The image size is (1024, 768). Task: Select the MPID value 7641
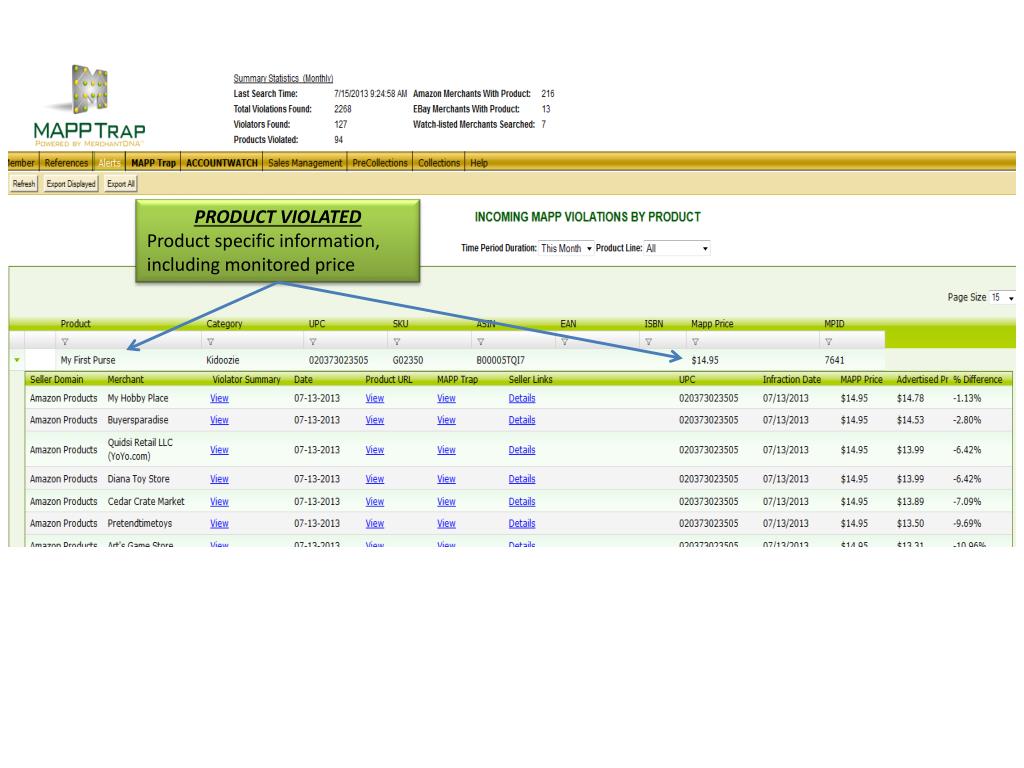coord(835,360)
